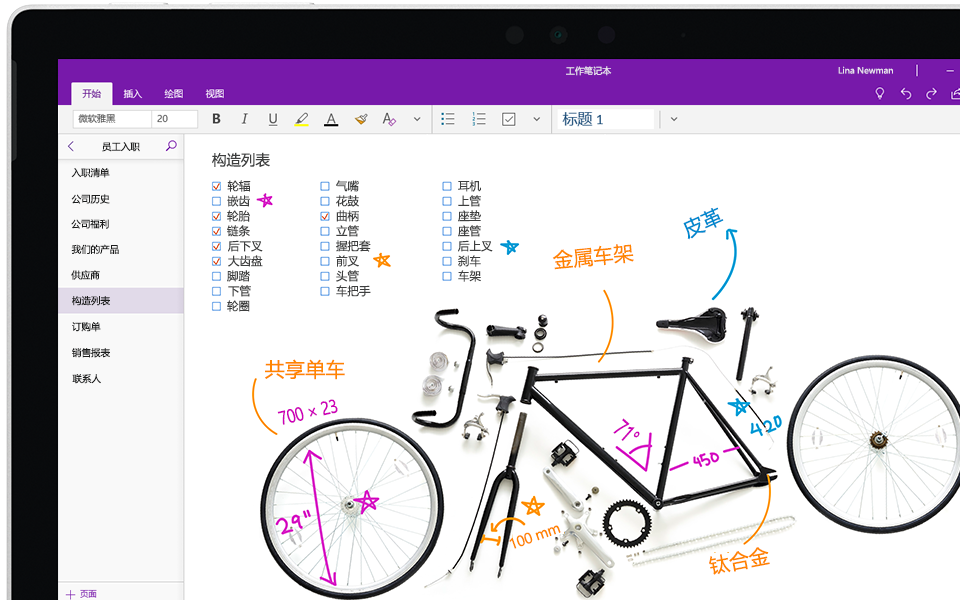Click the 工作笔记本 notebook title
The width and height of the screenshot is (960, 600).
(x=588, y=71)
